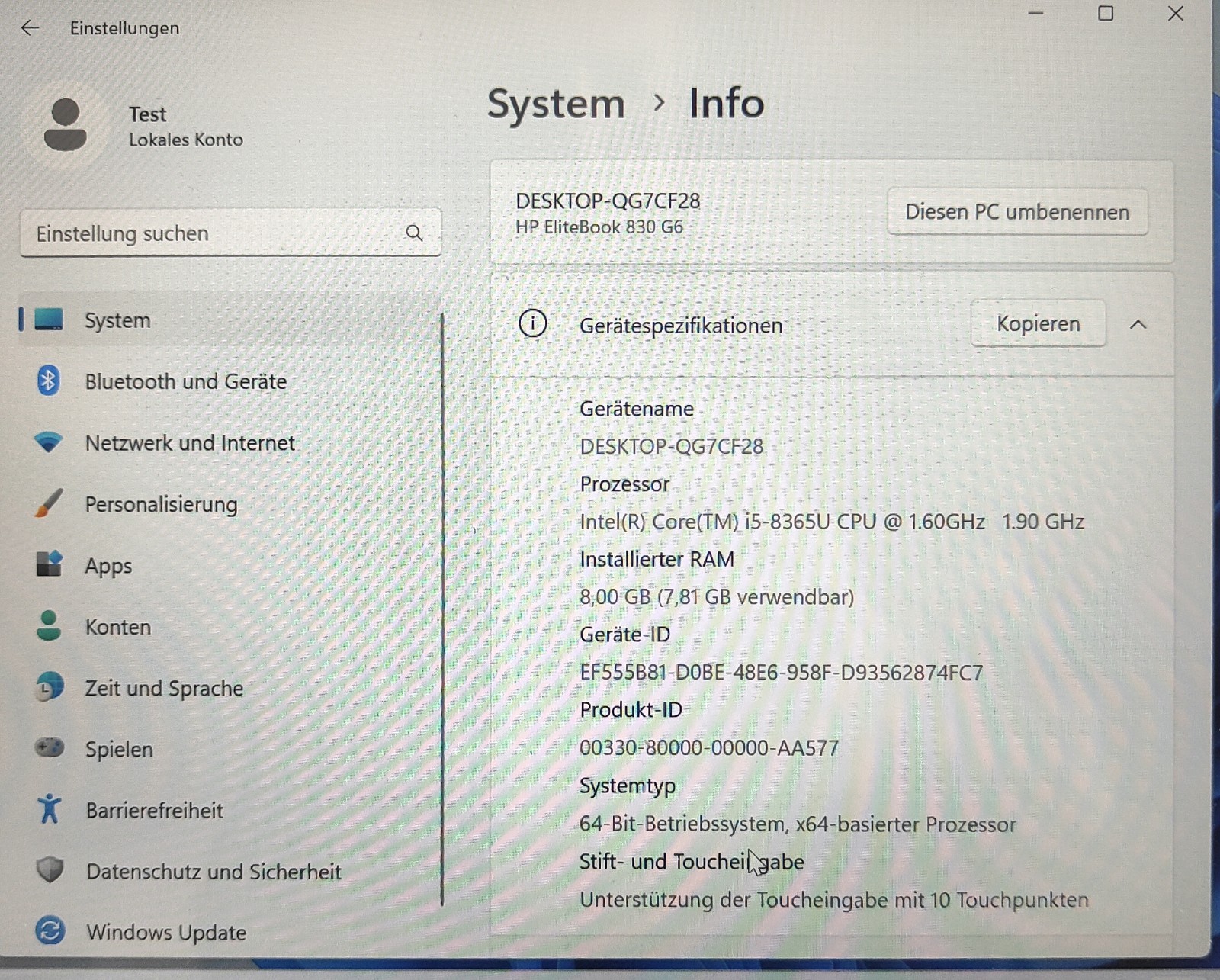Click the Konten person icon
The width and height of the screenshot is (1220, 980).
[x=49, y=625]
